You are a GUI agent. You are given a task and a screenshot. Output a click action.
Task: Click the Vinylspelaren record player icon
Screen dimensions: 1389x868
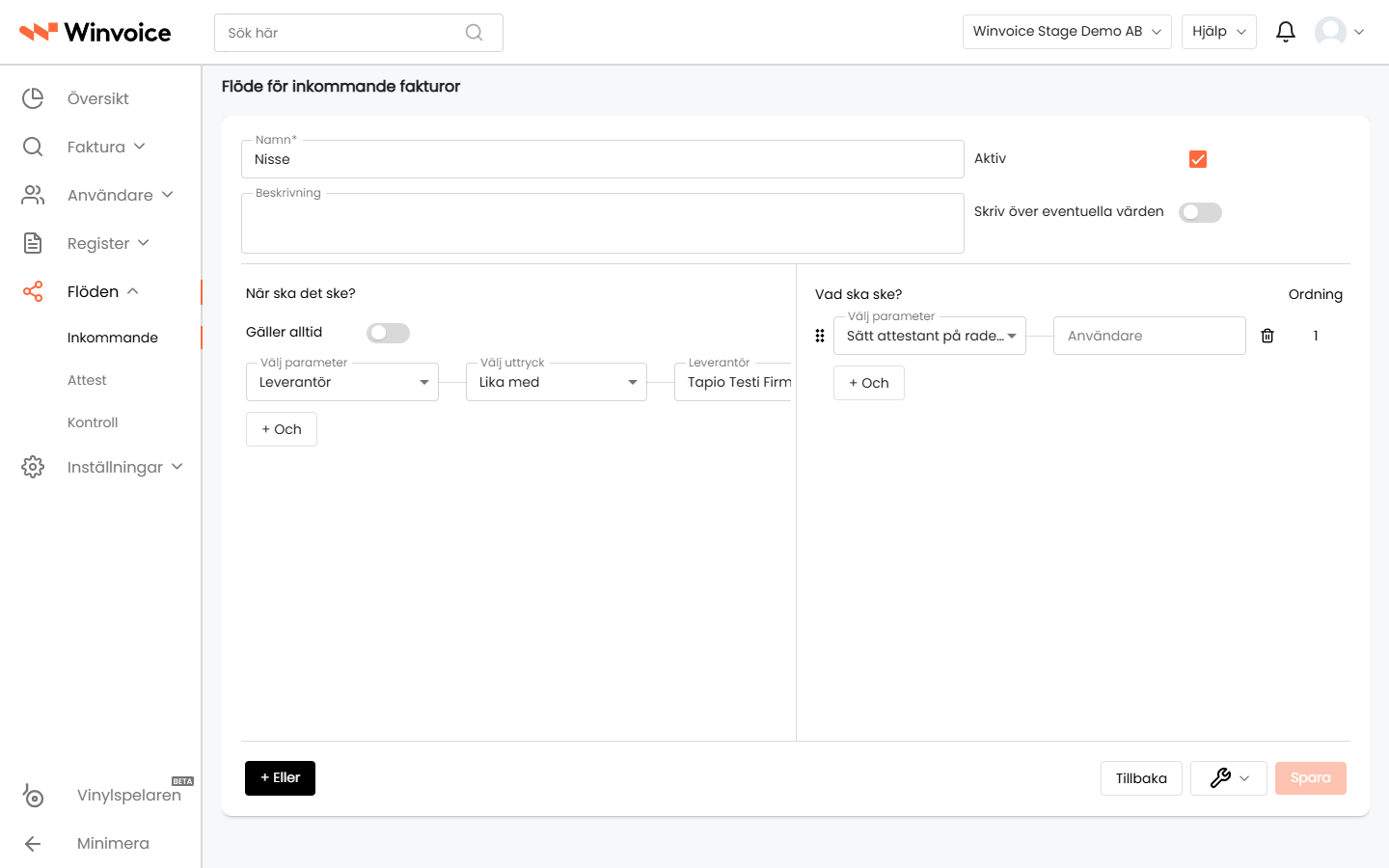(33, 796)
